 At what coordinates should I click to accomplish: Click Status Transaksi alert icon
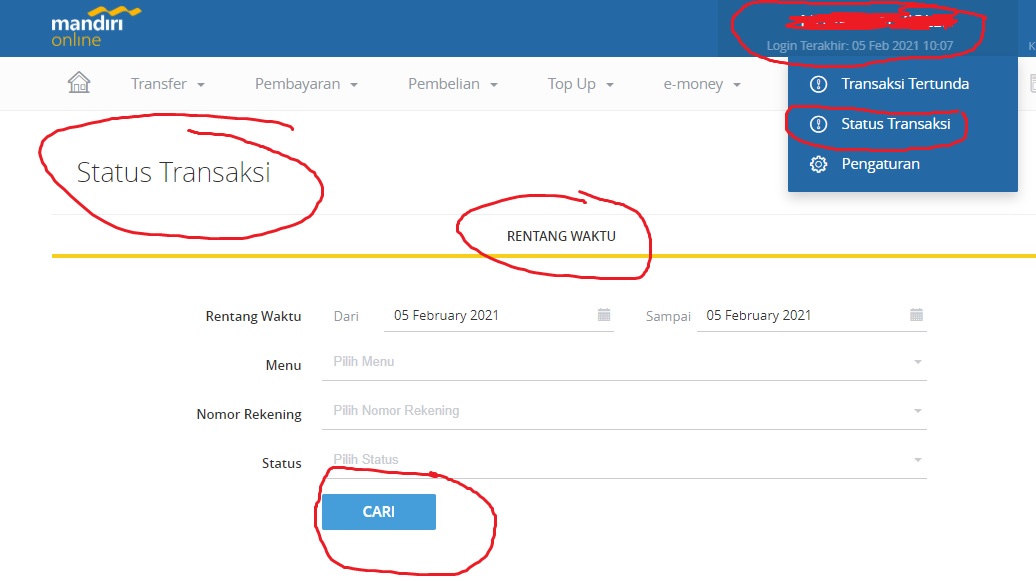[x=818, y=124]
